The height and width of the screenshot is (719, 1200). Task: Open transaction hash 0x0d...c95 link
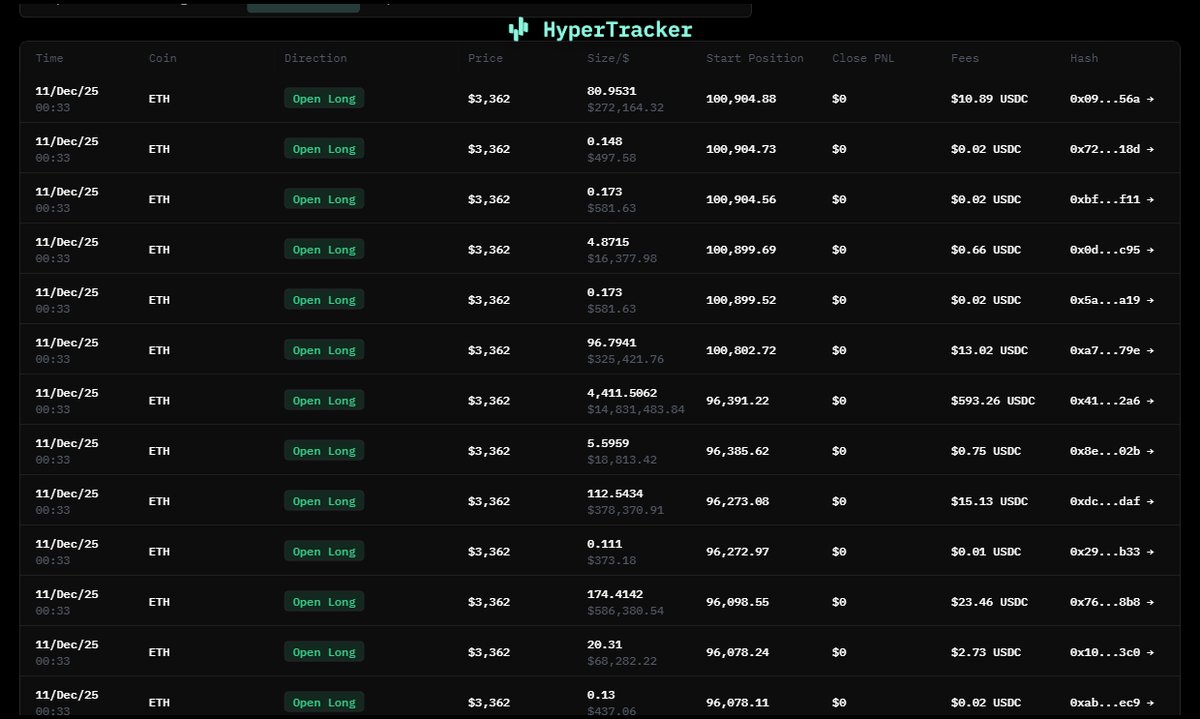(x=1112, y=250)
